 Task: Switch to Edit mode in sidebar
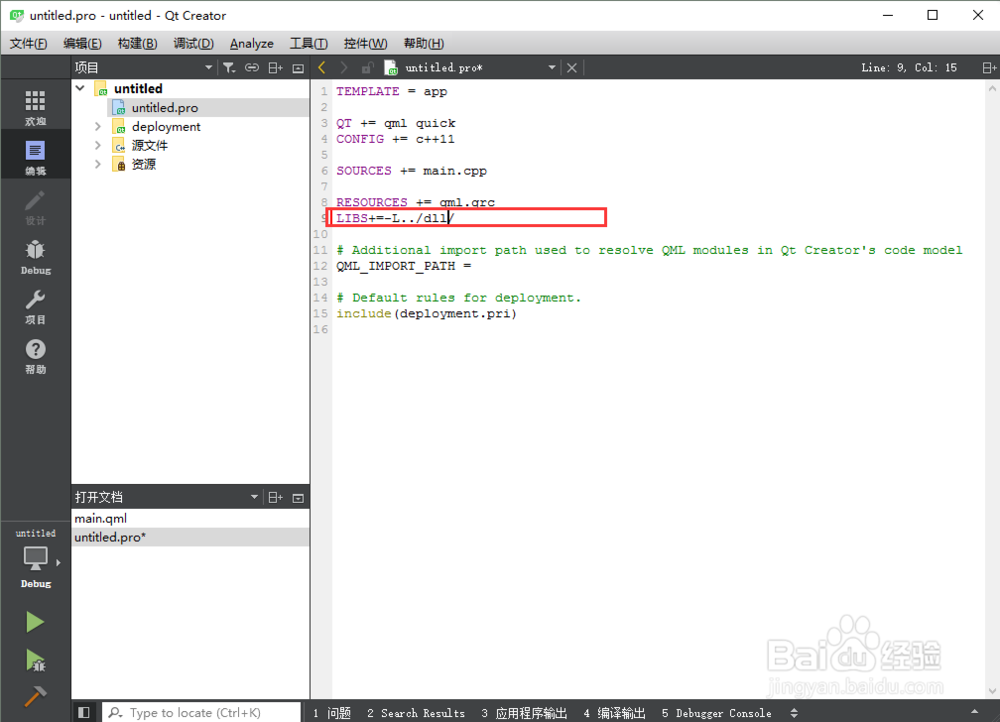[35, 156]
